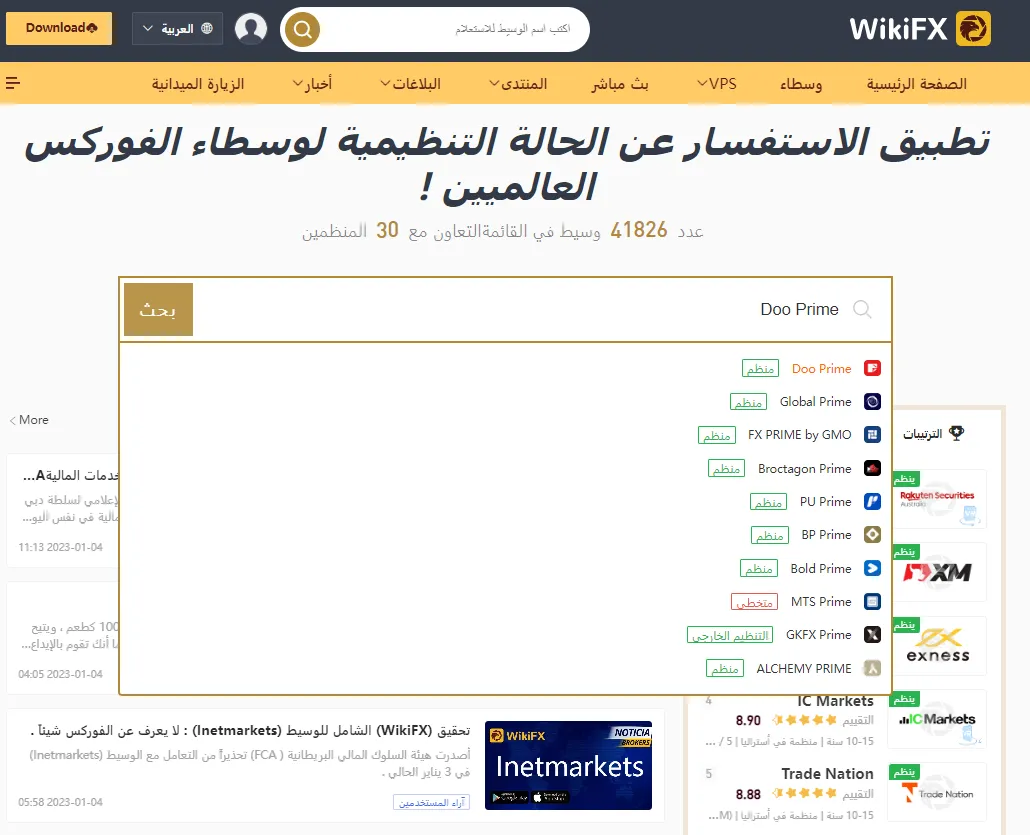Click the Broctagon Prime logo
The image size is (1030, 835).
click(x=872, y=468)
